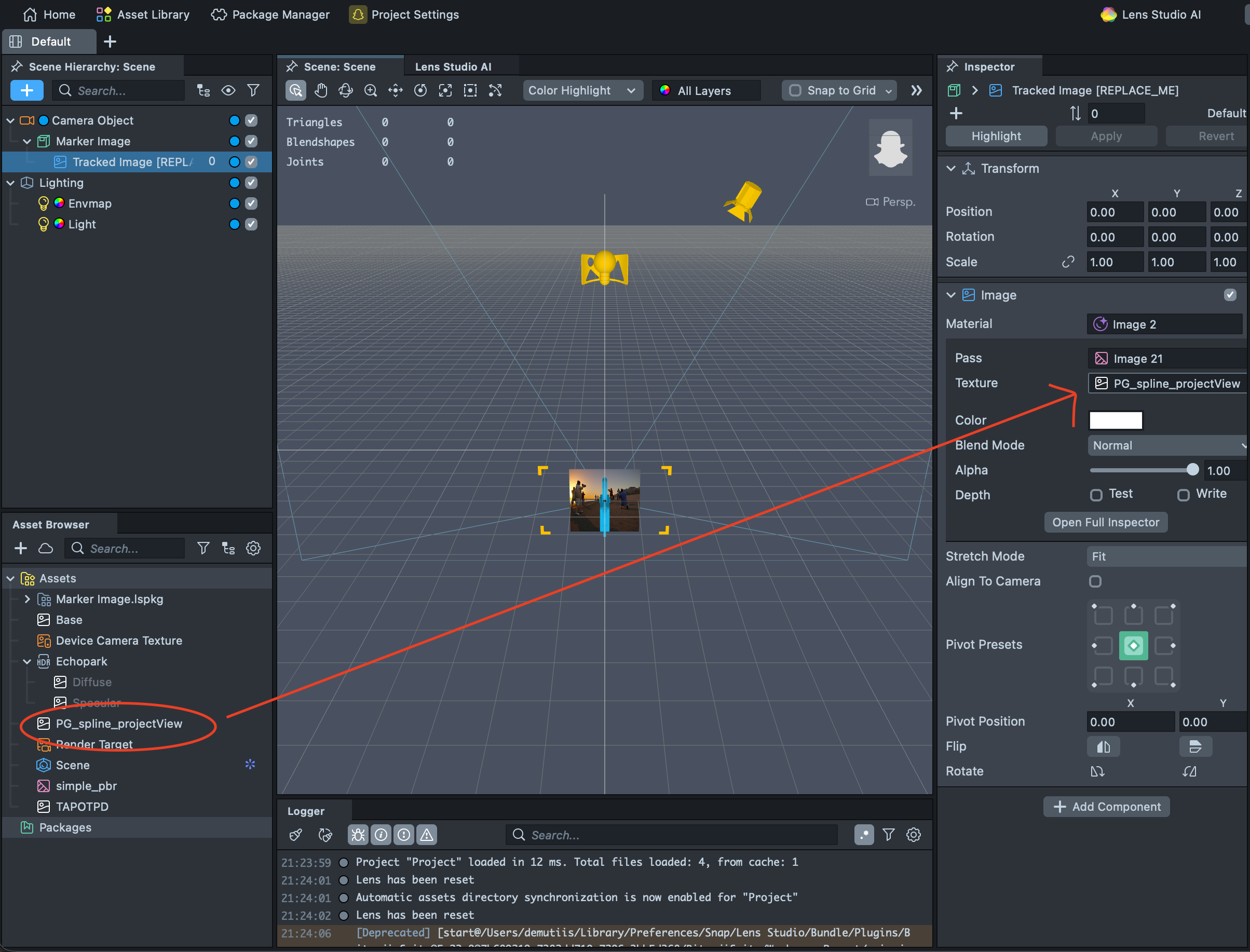Select the center Pivot Preset

point(1133,645)
